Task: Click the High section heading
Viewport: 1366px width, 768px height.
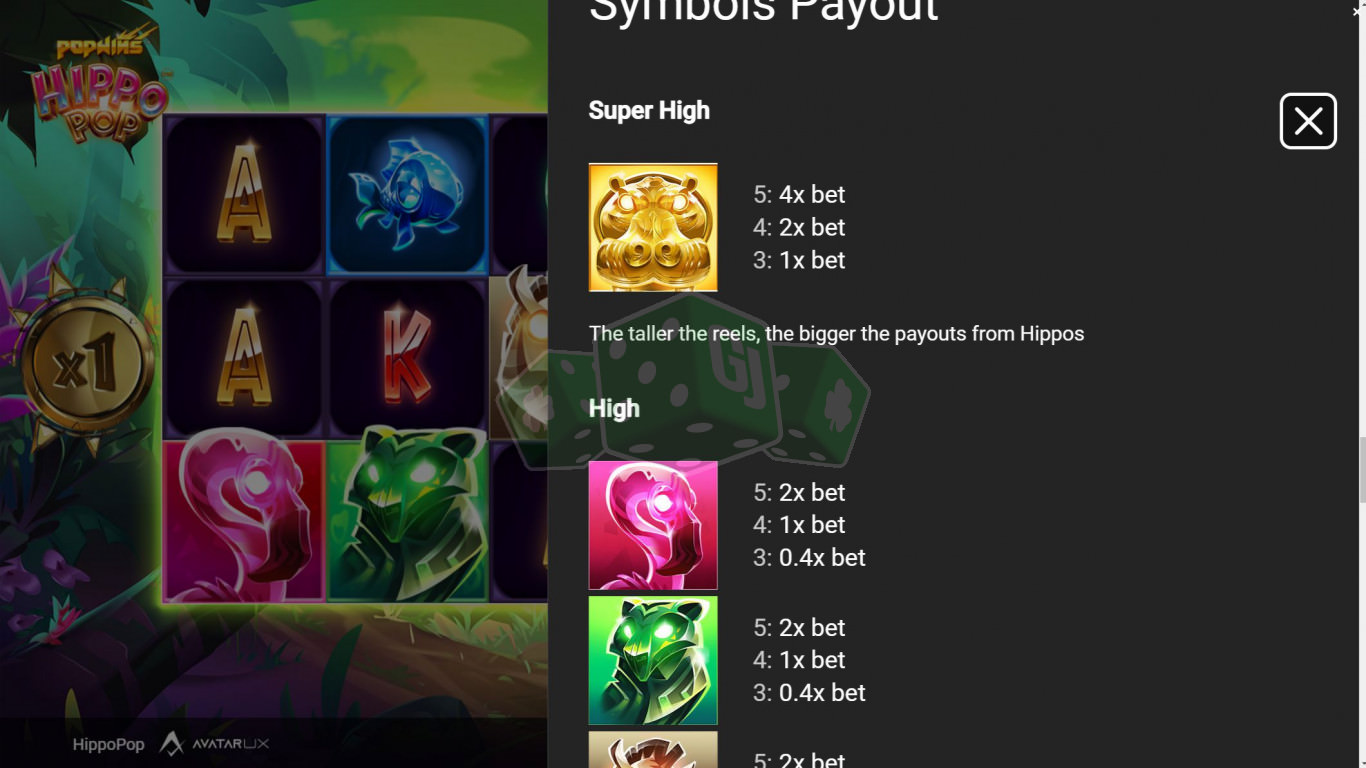Action: tap(614, 408)
